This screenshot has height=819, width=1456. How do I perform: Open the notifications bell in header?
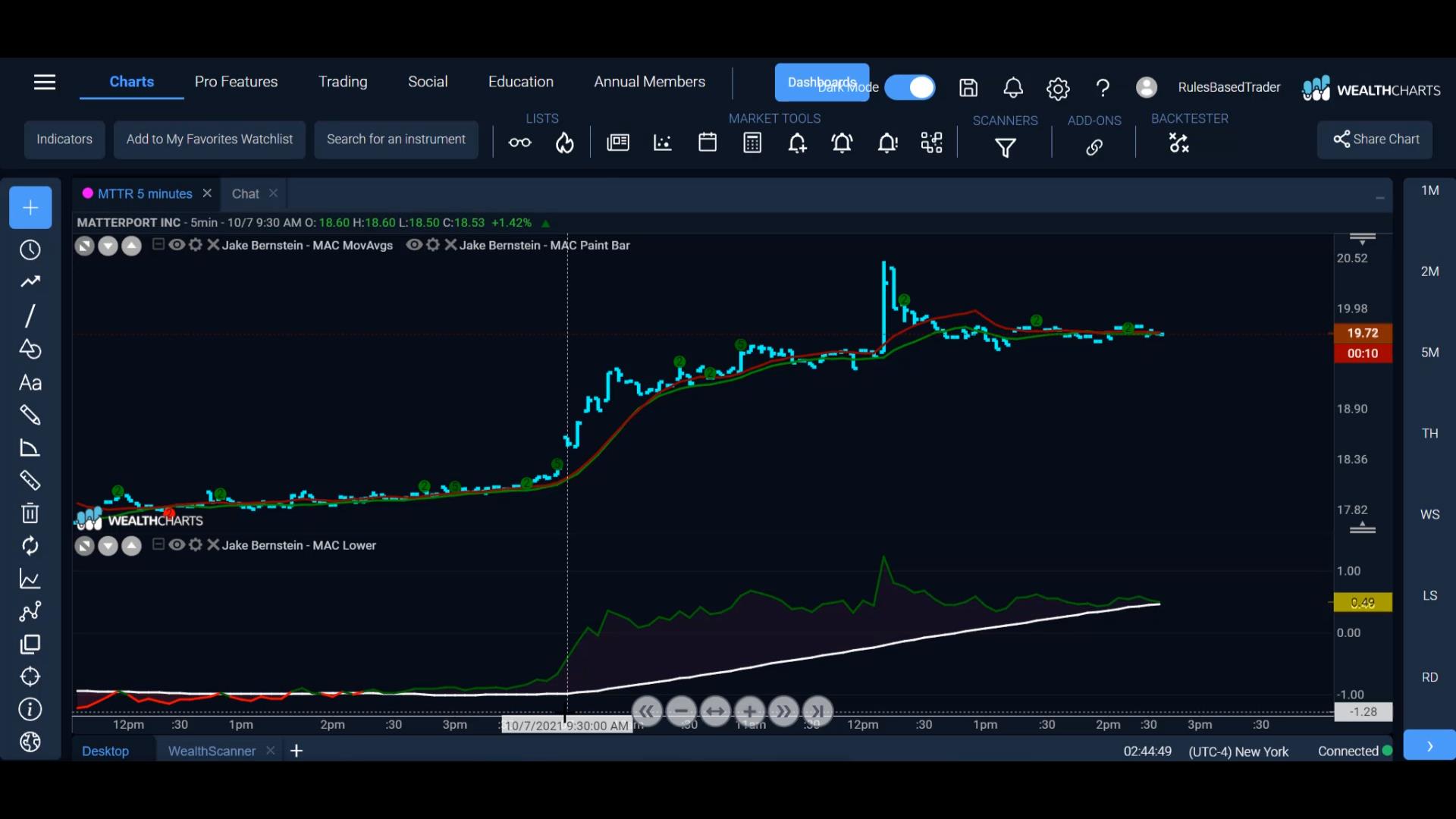[x=1013, y=88]
